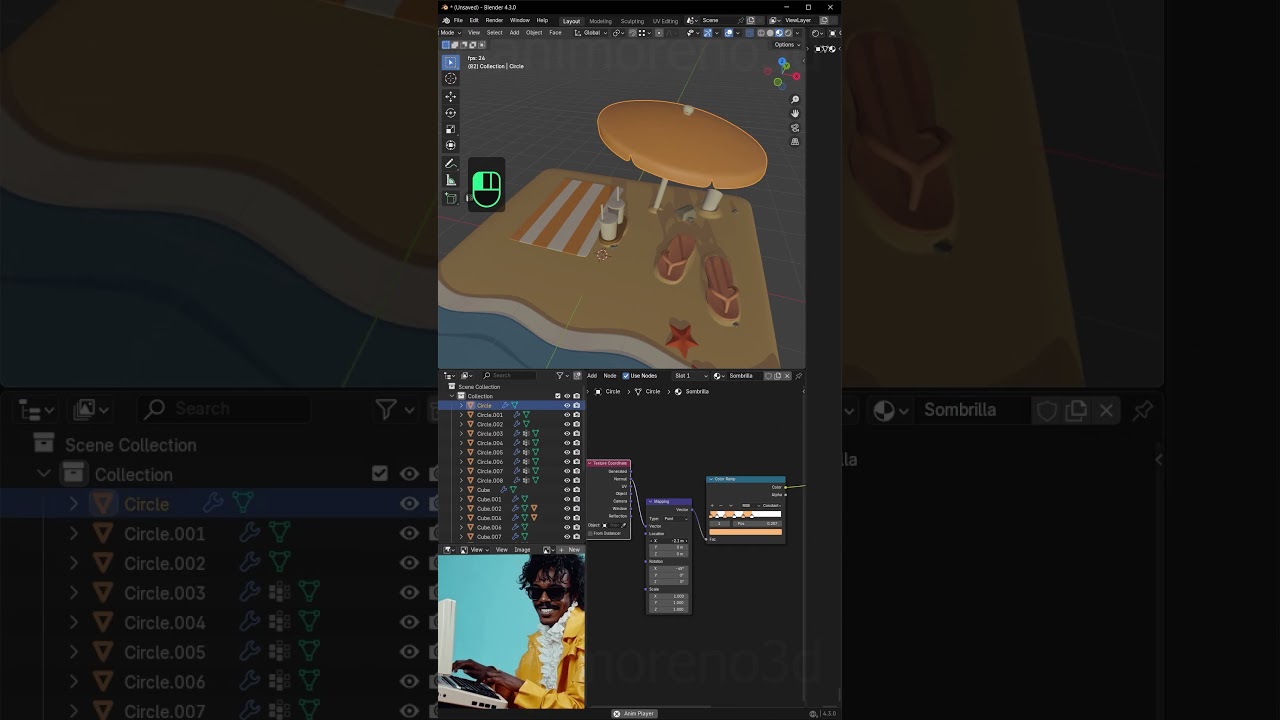
Task: Duplicate the Sombrilla material with new-copy icon
Action: click(x=778, y=376)
